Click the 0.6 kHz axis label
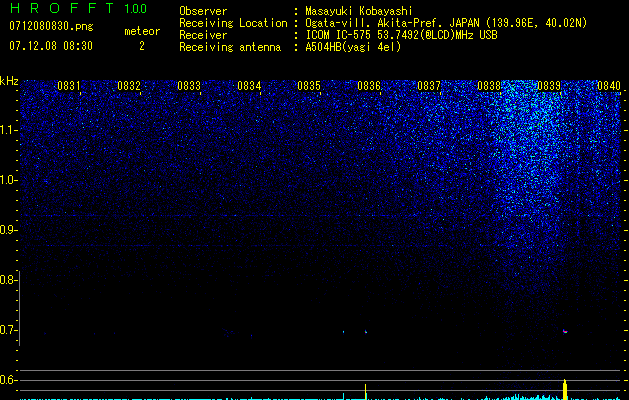 pos(8,380)
